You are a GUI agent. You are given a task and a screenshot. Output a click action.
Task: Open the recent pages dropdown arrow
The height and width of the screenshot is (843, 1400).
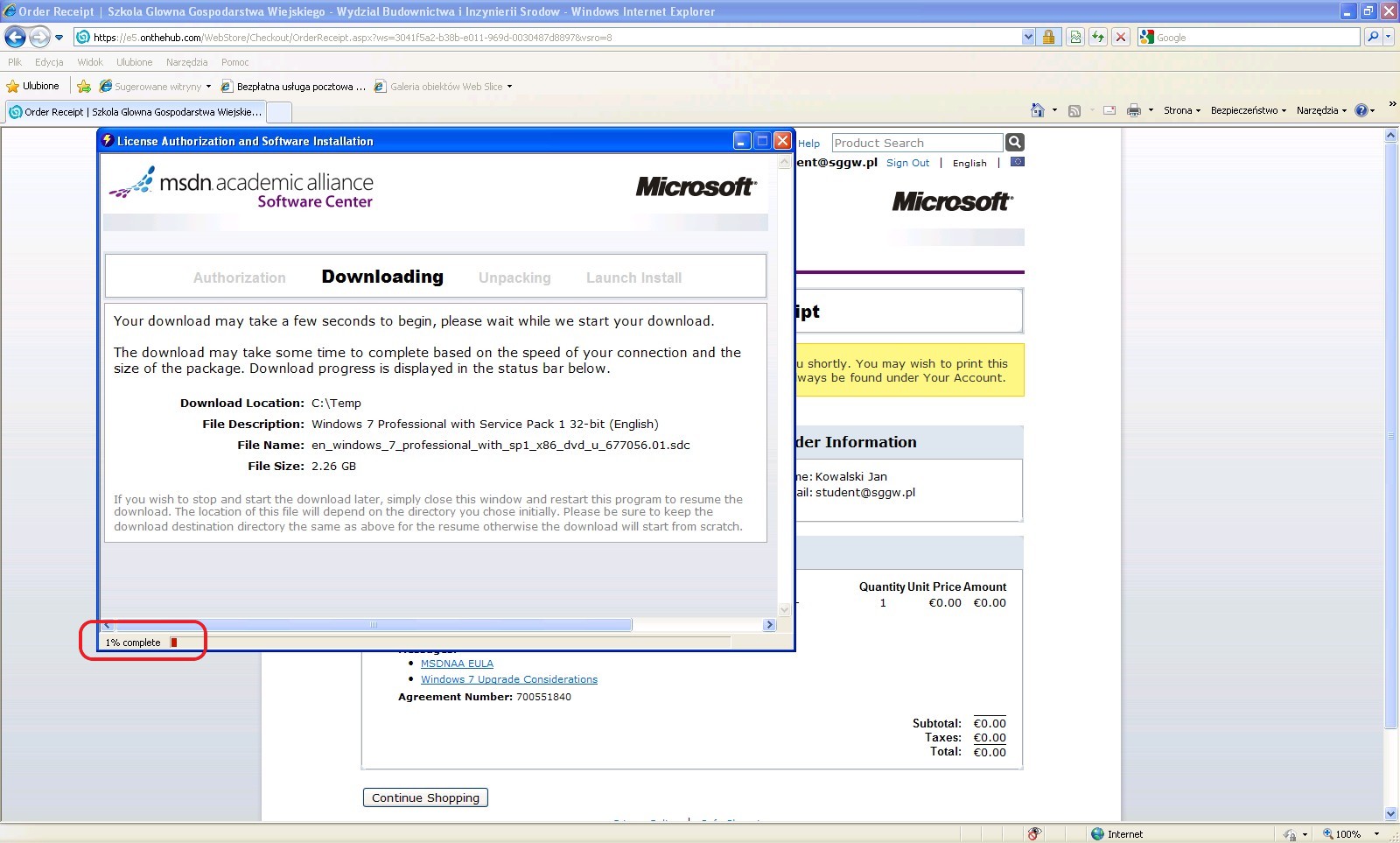pos(59,38)
